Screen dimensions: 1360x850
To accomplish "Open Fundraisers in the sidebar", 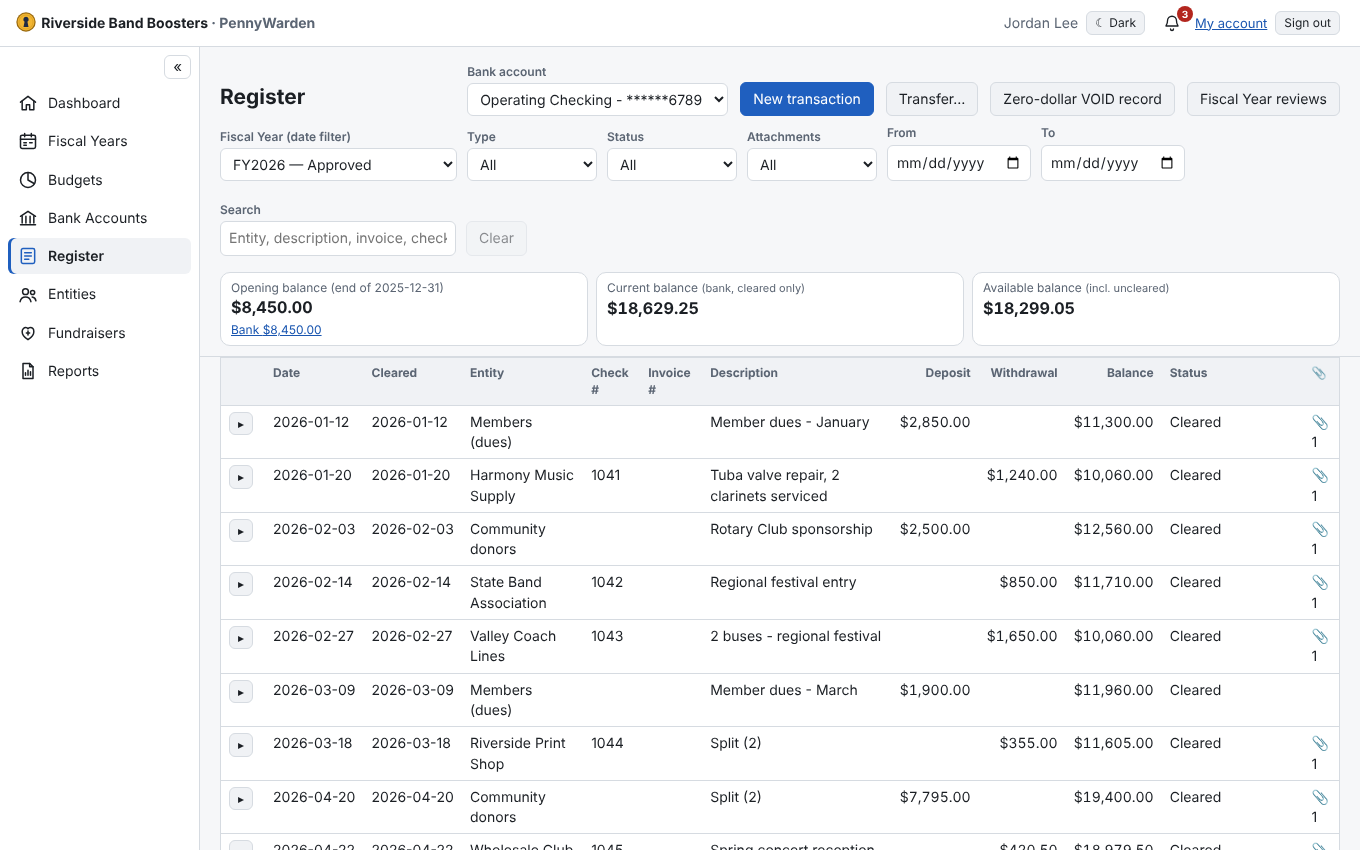I will tap(99, 333).
